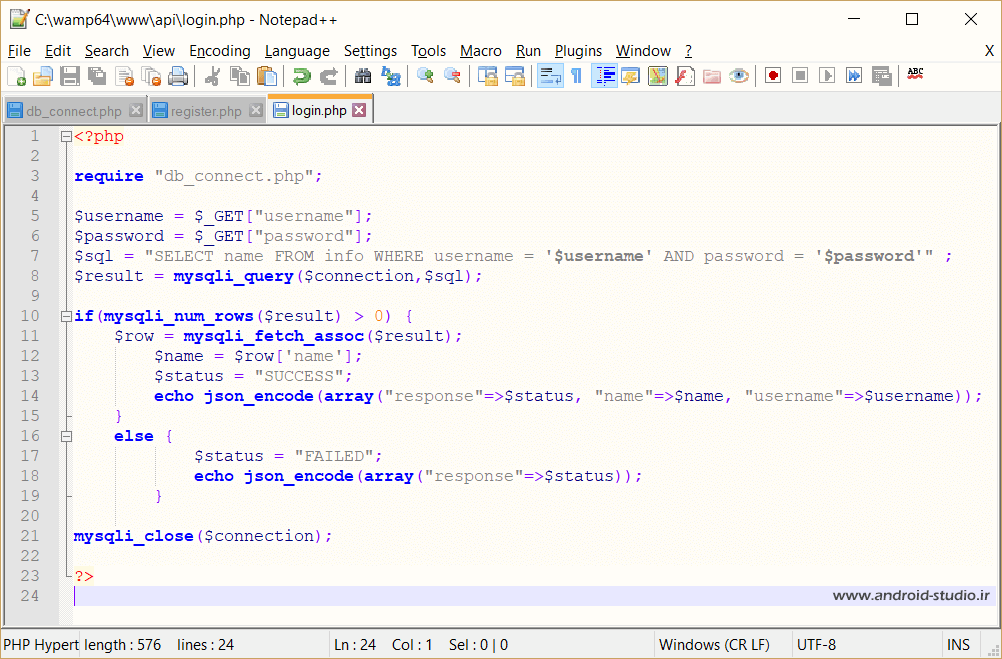Click the Open file folder icon
This screenshot has width=1002, height=659.
click(42, 76)
